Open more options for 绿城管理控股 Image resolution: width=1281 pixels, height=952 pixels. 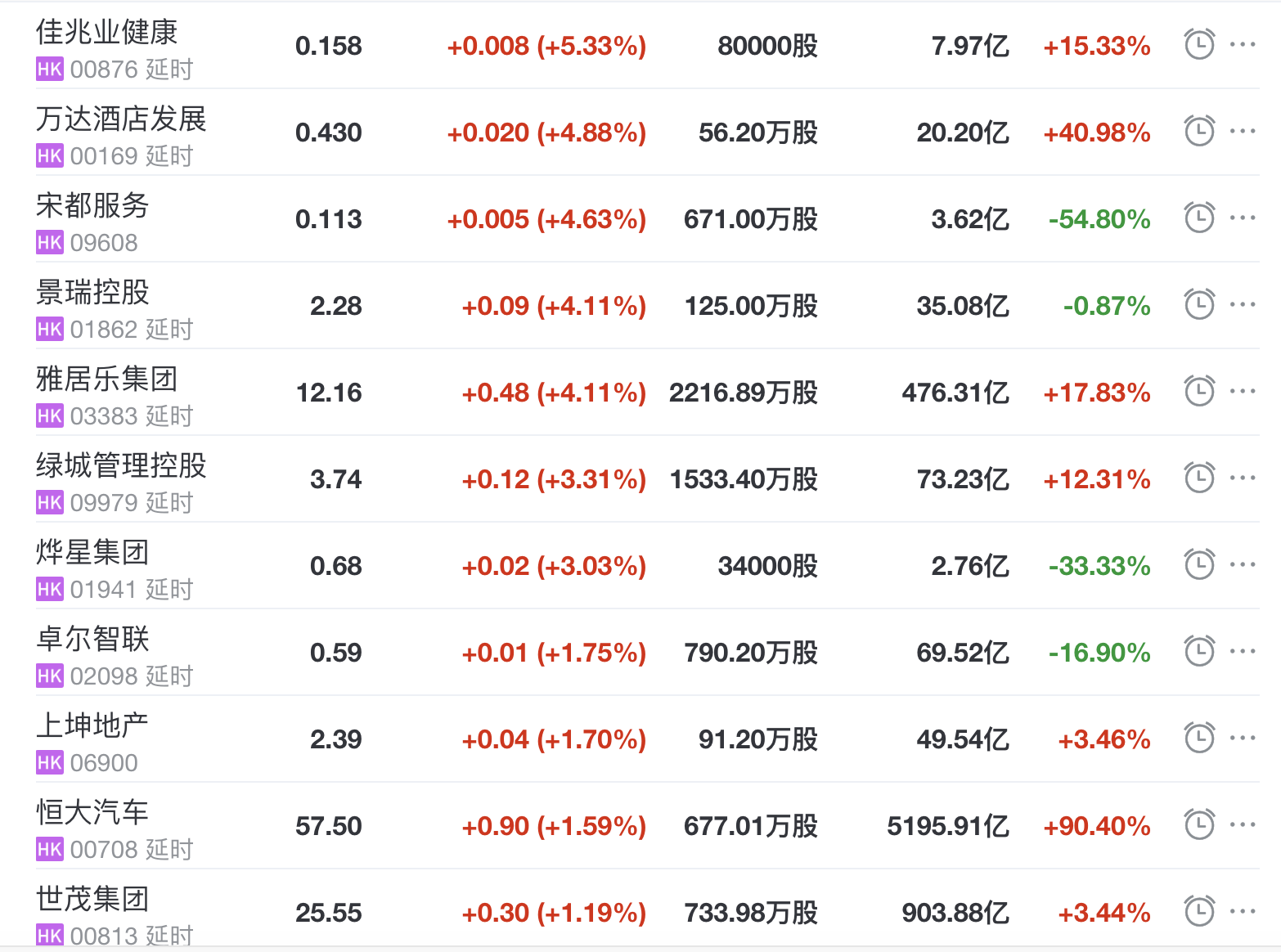point(1243,478)
